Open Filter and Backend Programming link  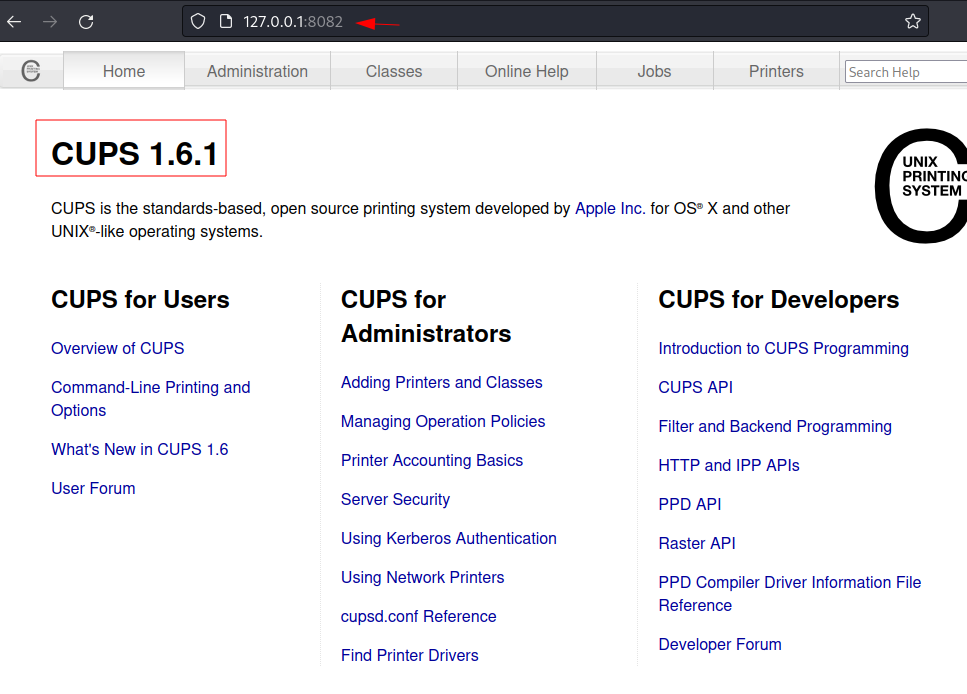click(775, 426)
